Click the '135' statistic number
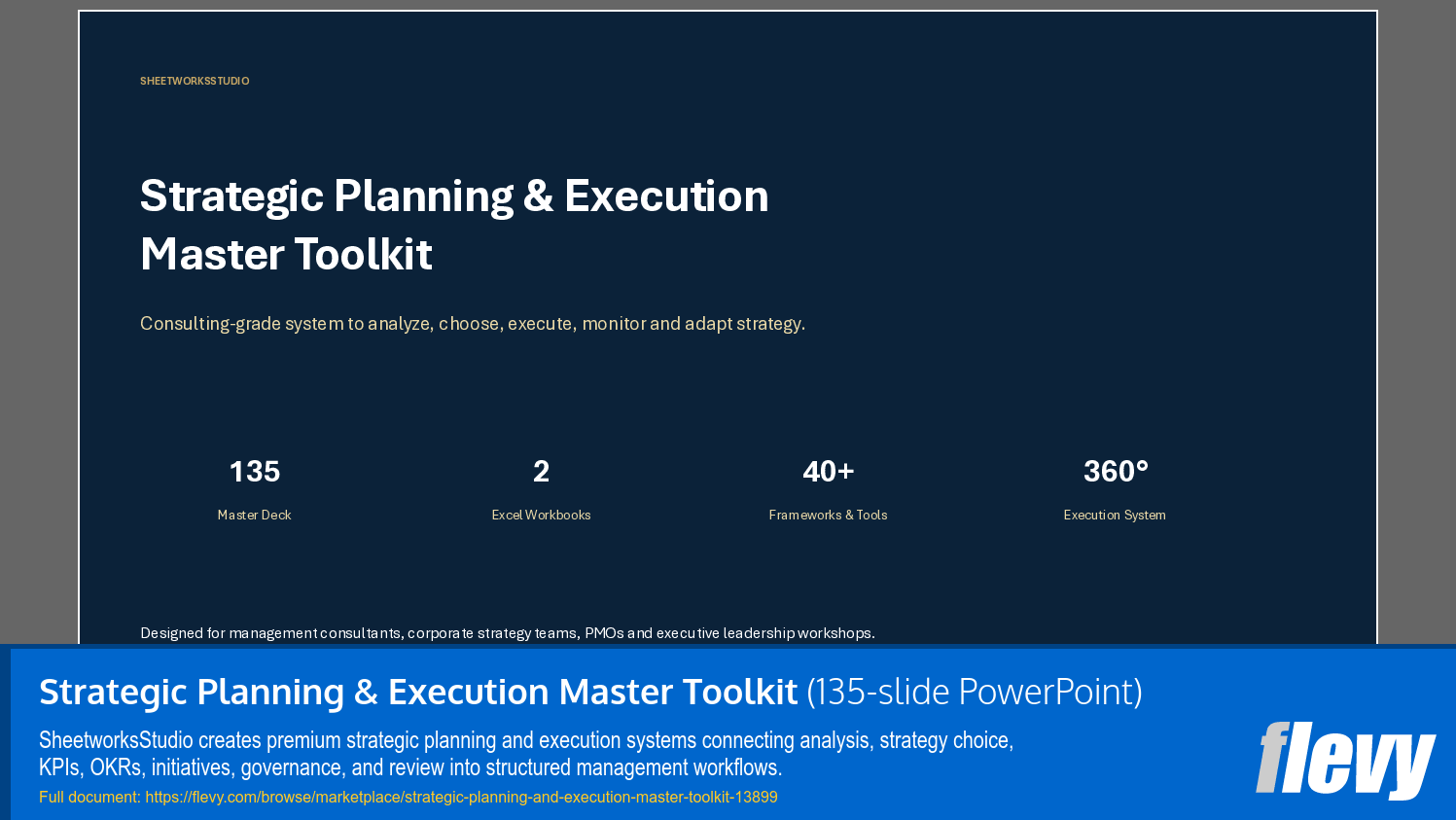The width and height of the screenshot is (1456, 820). tap(255, 472)
